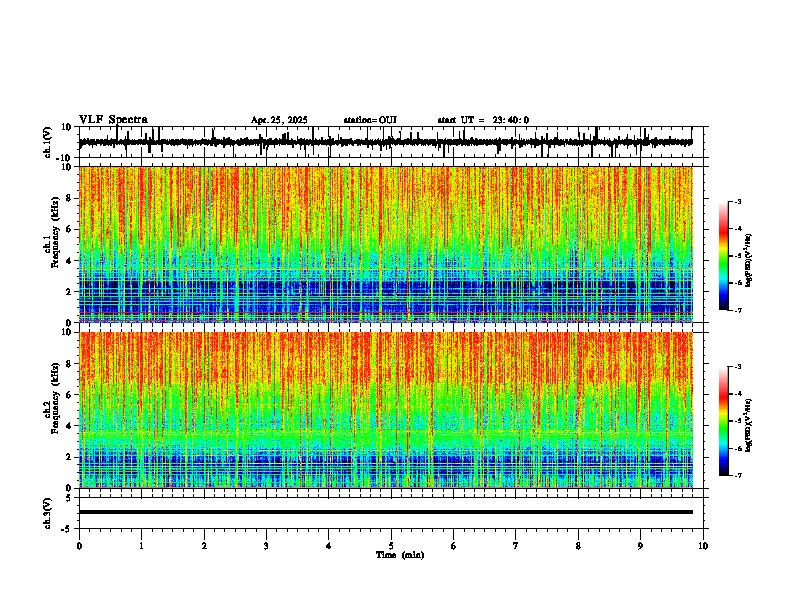Click the "start UT = 23:40:0" label
This screenshot has width=792, height=612.
point(483,120)
